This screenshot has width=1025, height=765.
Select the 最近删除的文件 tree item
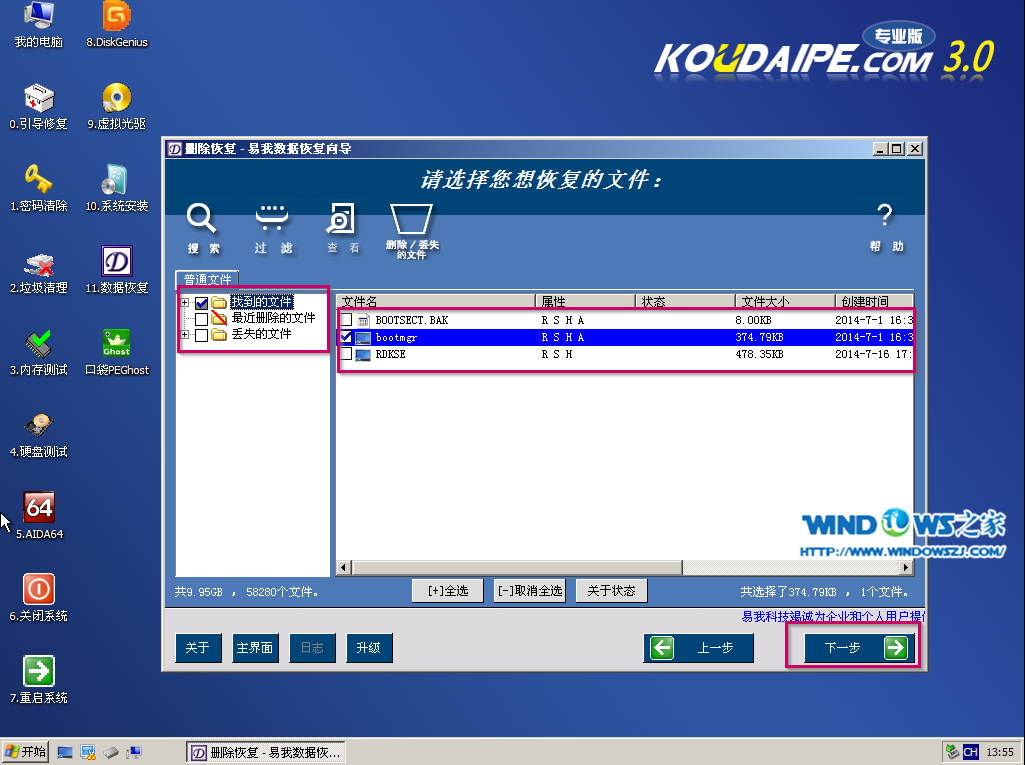(x=272, y=318)
